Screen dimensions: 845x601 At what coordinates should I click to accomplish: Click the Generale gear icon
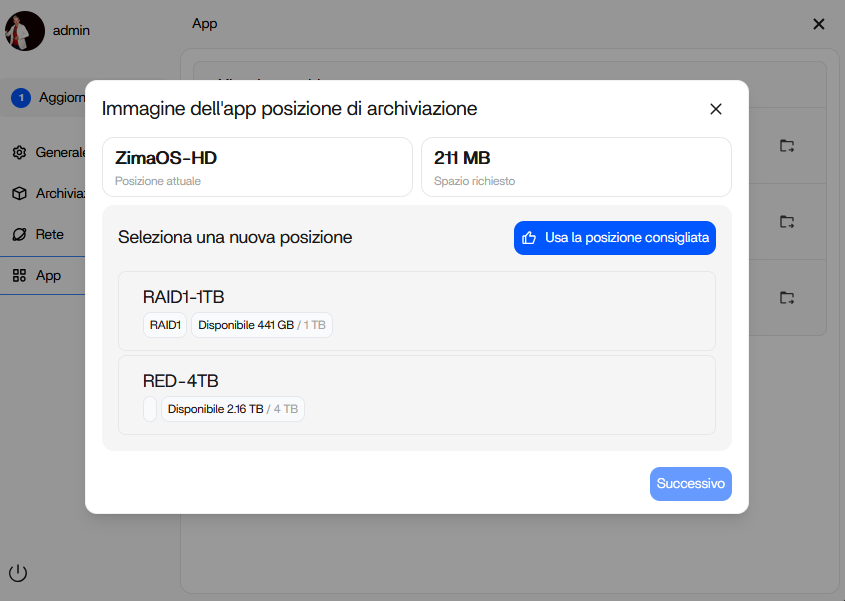(19, 153)
